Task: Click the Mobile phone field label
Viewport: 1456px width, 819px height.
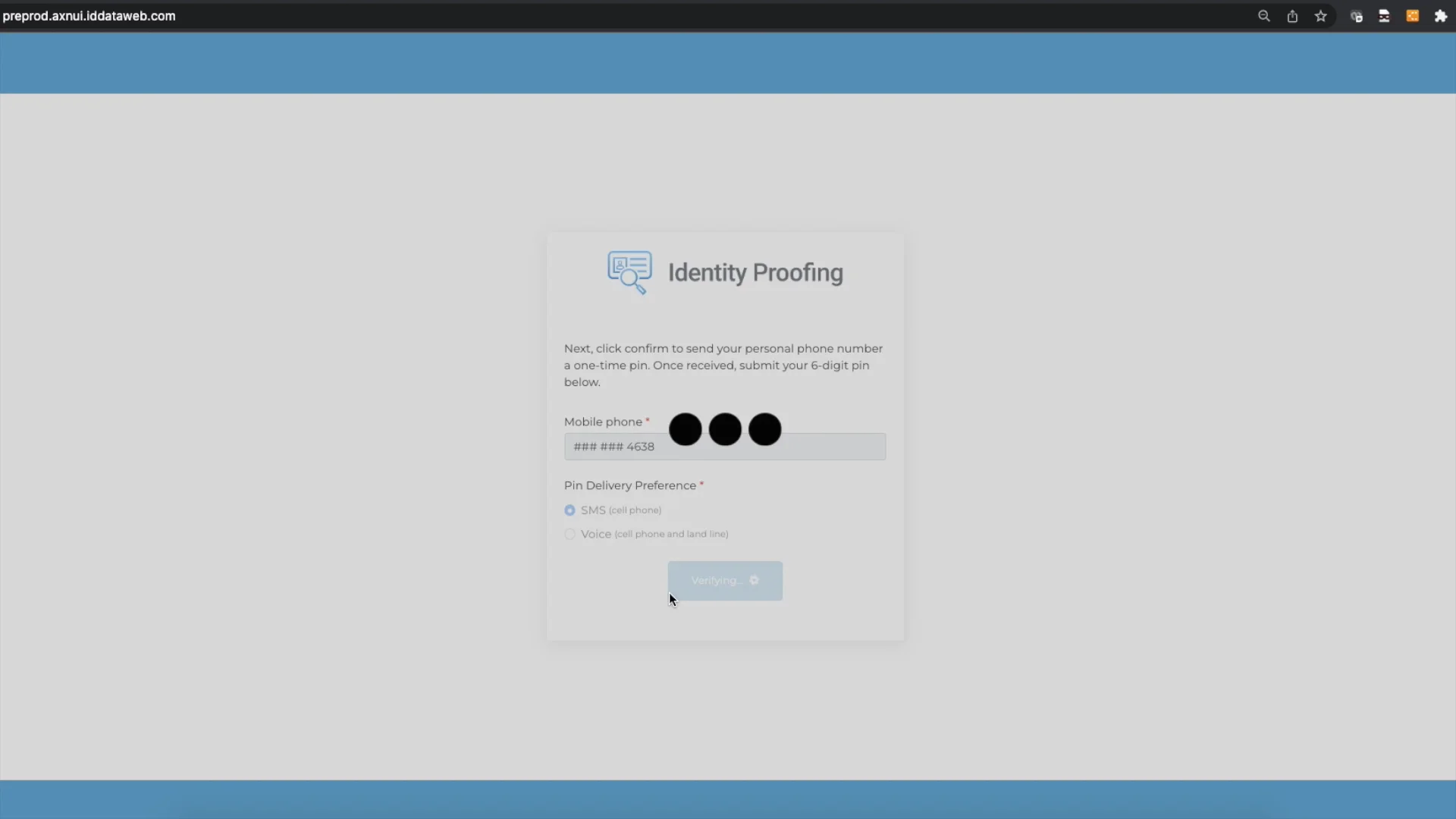Action: tap(603, 422)
